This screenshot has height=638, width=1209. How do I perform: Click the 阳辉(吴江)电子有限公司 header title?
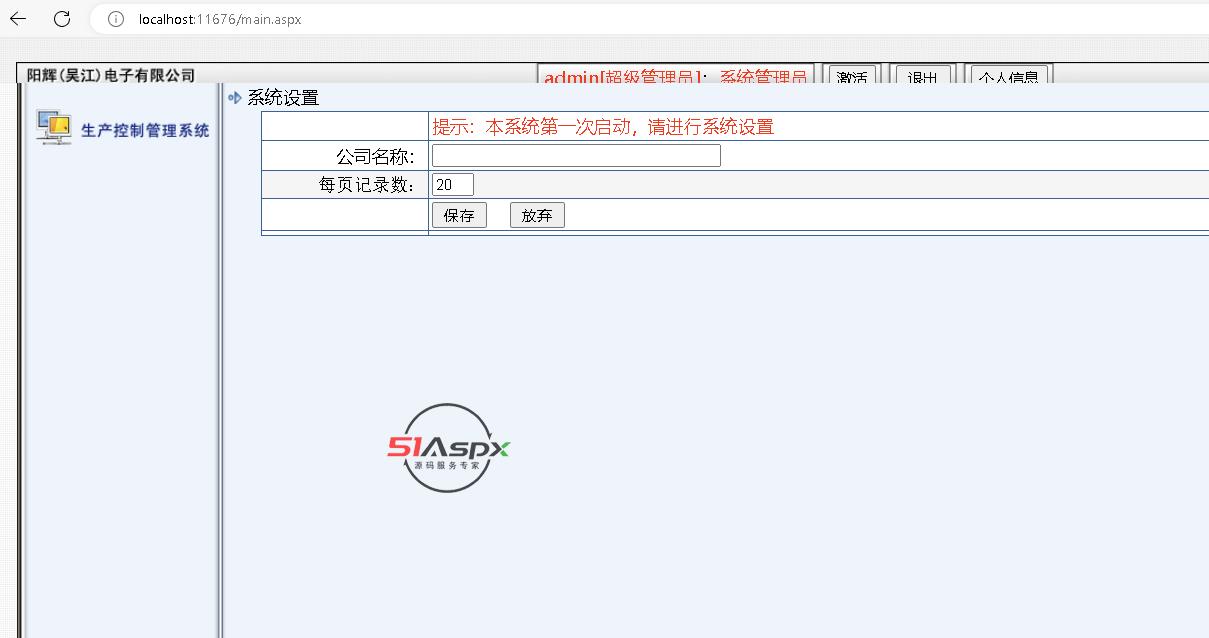tap(111, 75)
